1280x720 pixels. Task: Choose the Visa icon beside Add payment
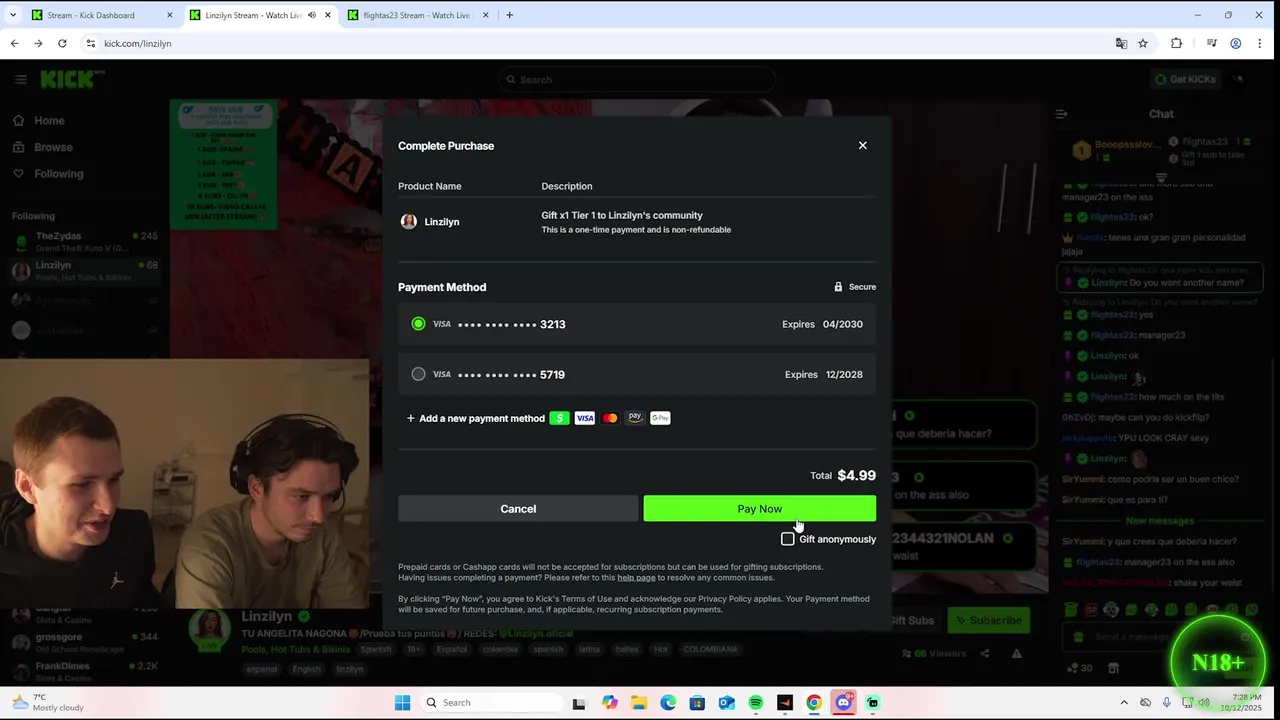click(585, 418)
